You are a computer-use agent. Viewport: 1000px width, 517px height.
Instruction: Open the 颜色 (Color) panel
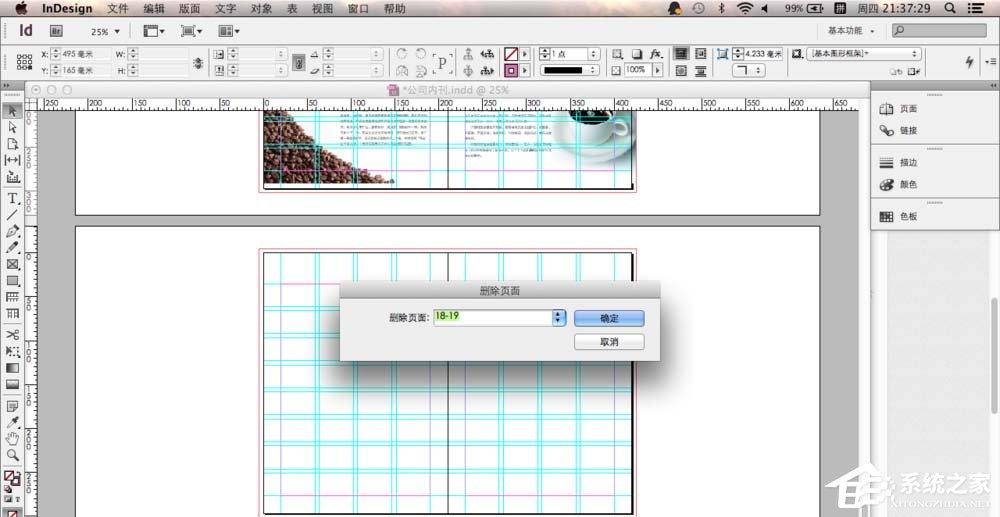899,185
